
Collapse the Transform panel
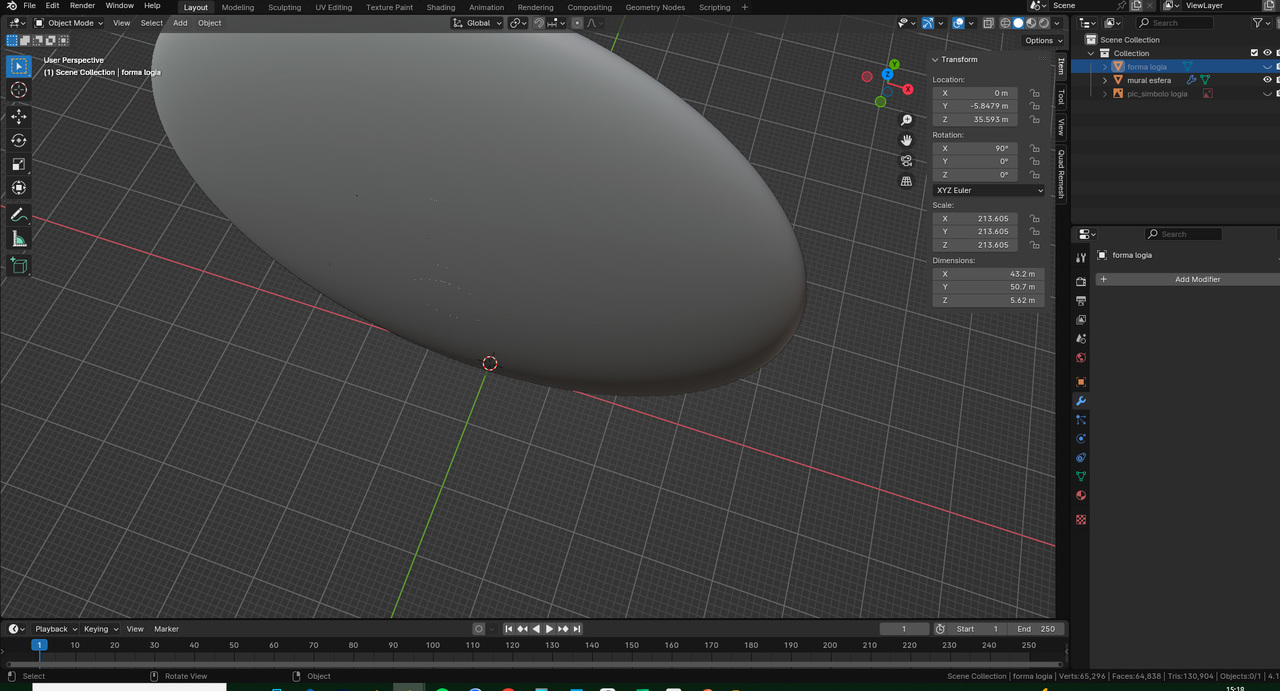936,60
